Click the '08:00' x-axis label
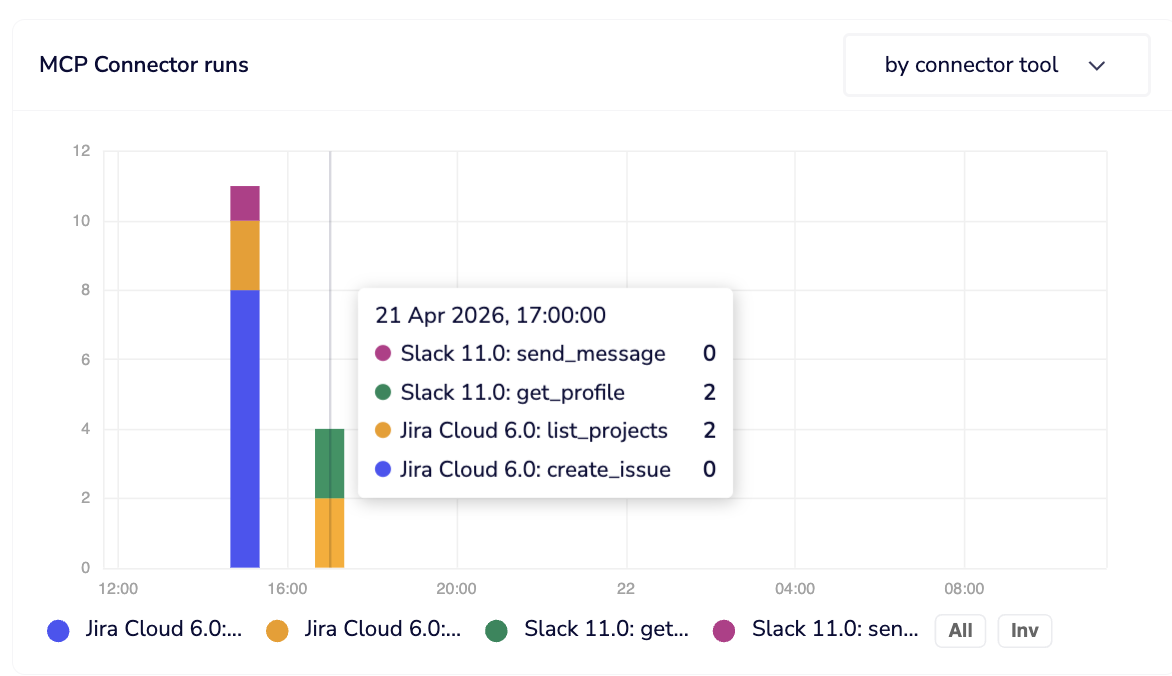The width and height of the screenshot is (1172, 676). 963,589
